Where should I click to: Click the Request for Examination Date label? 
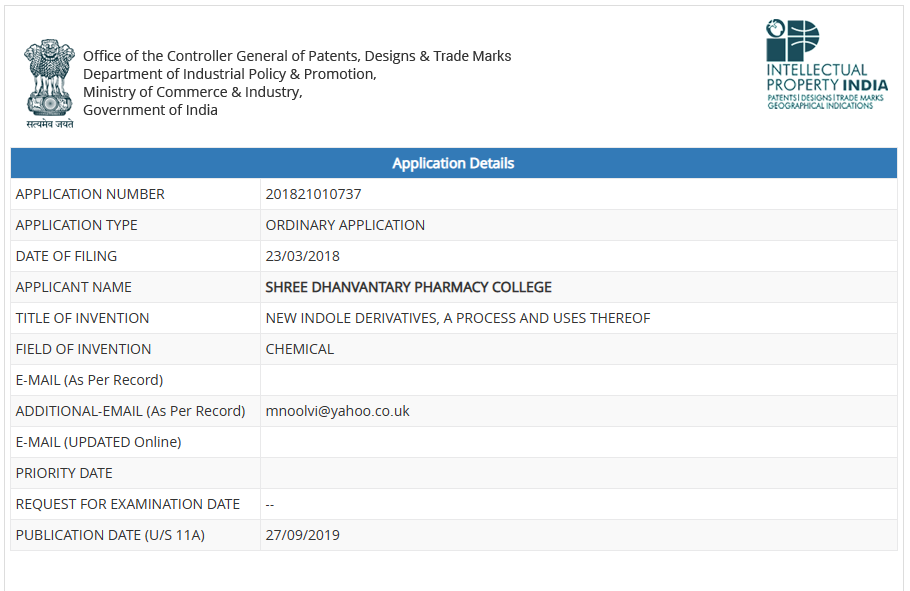[128, 504]
